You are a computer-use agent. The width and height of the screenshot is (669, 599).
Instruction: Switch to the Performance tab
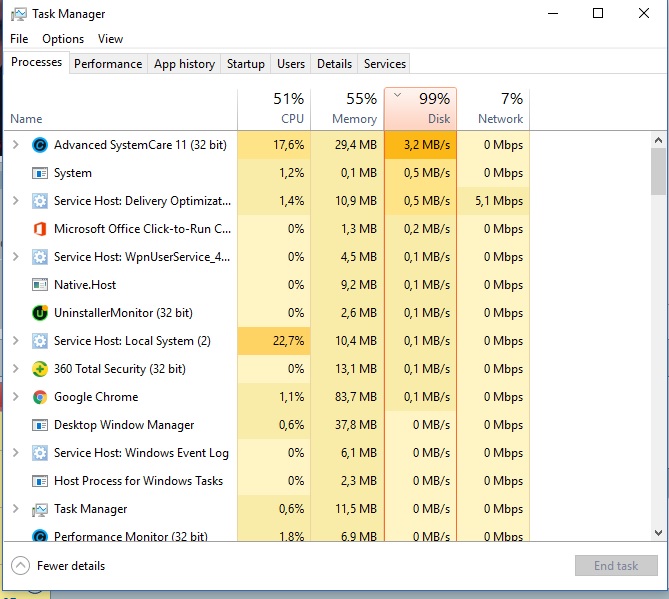108,64
